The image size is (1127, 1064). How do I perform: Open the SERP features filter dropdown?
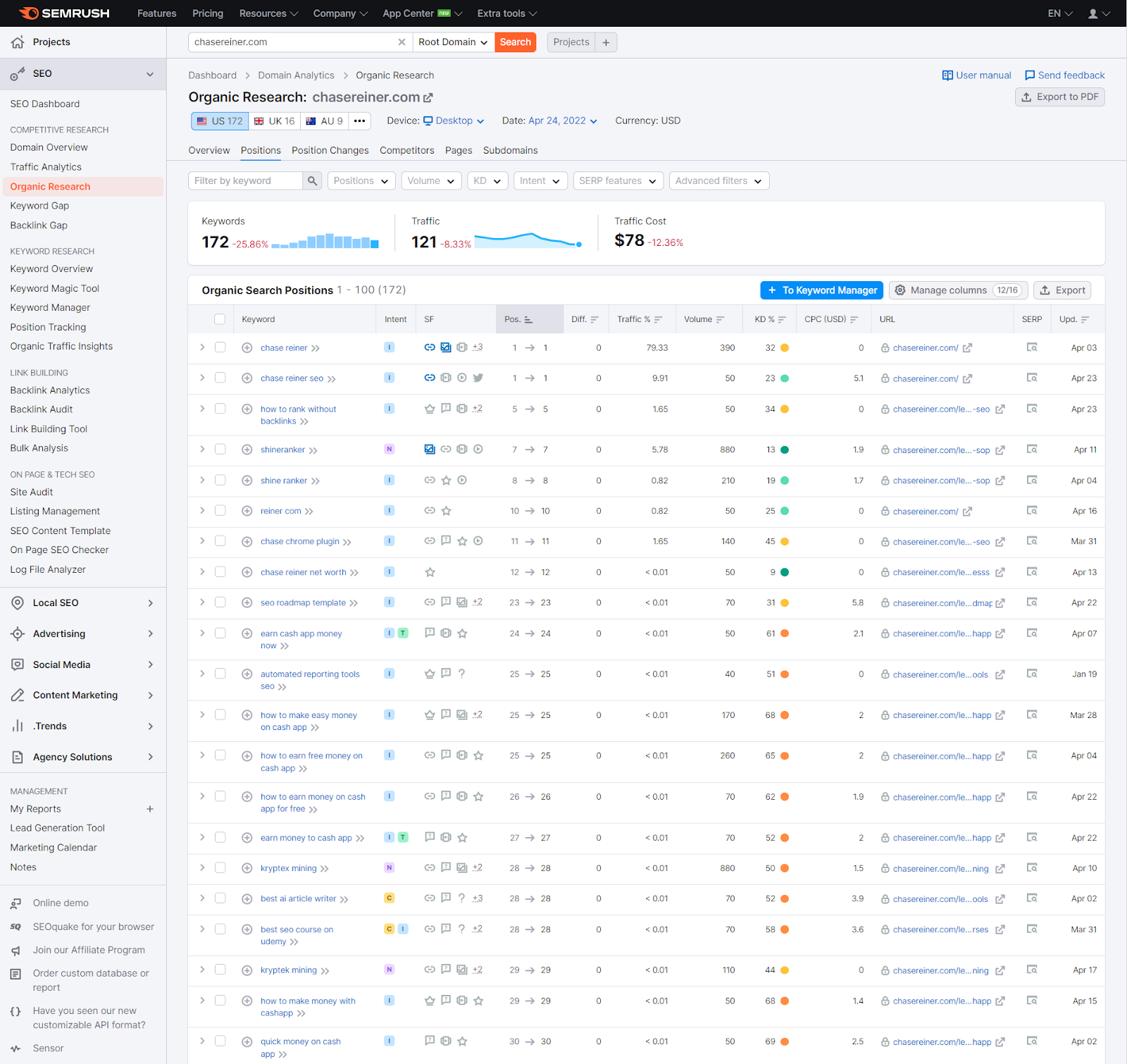coord(618,181)
